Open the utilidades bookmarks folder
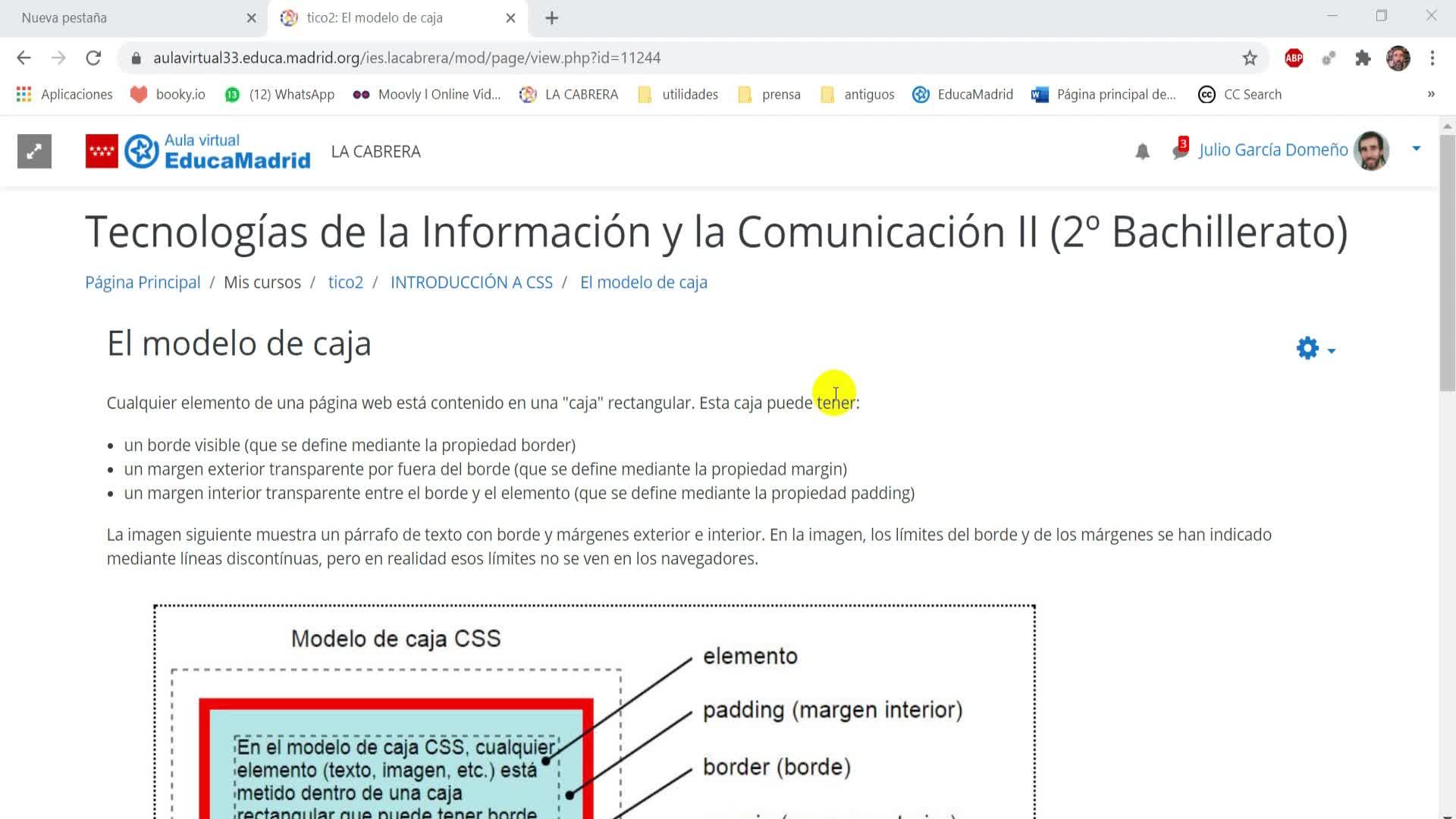 click(679, 94)
